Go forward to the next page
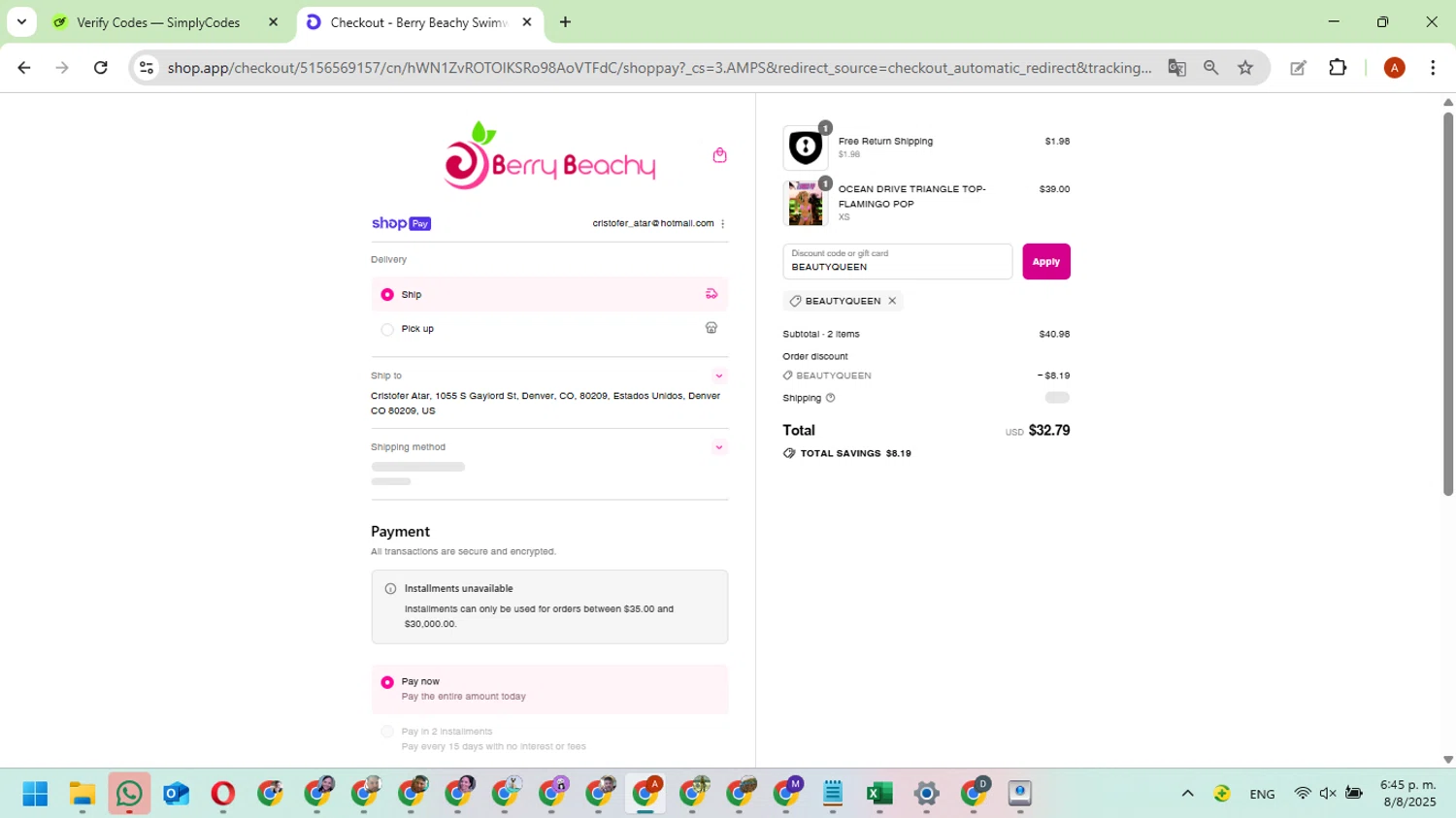The image size is (1456, 818). tap(62, 68)
